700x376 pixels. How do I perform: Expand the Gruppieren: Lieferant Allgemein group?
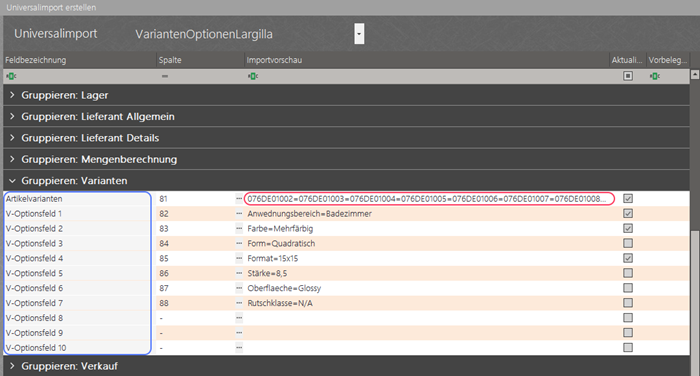click(x=12, y=117)
